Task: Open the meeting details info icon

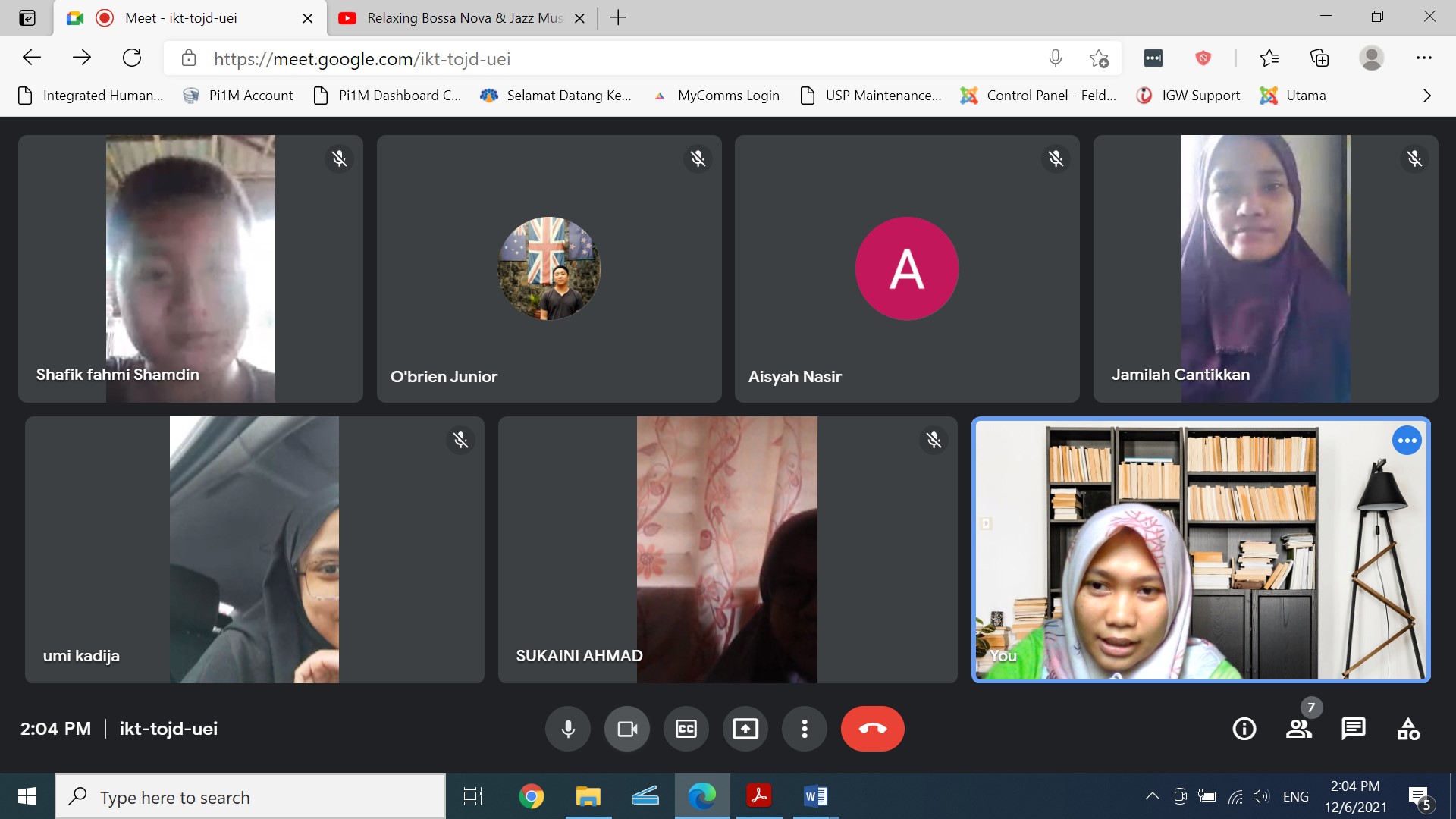Action: click(x=1244, y=729)
